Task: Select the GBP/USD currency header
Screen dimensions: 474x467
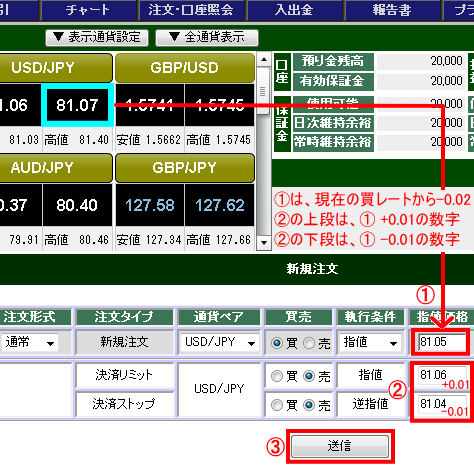Action: [x=185, y=68]
